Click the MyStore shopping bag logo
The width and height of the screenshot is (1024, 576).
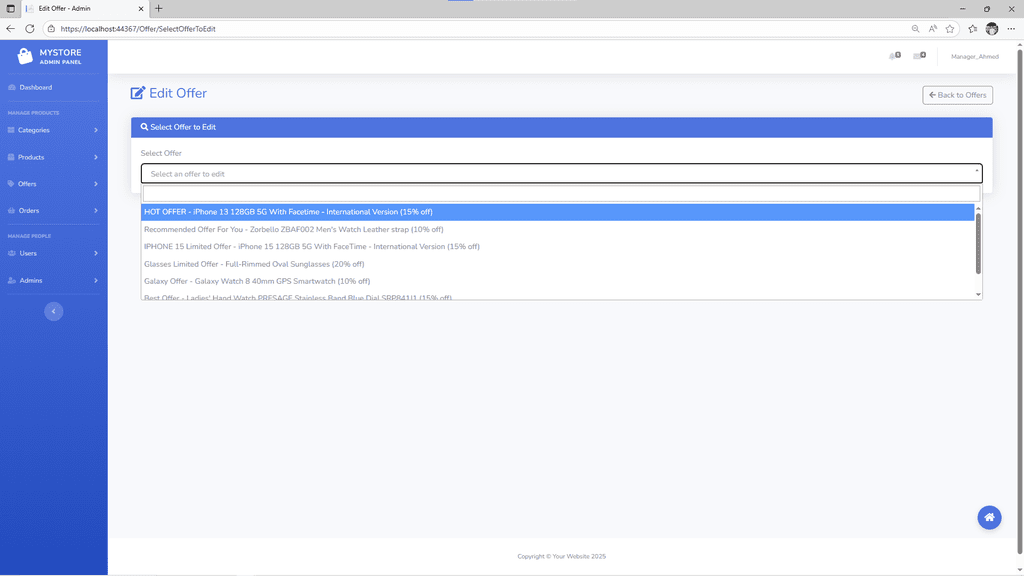coord(25,56)
